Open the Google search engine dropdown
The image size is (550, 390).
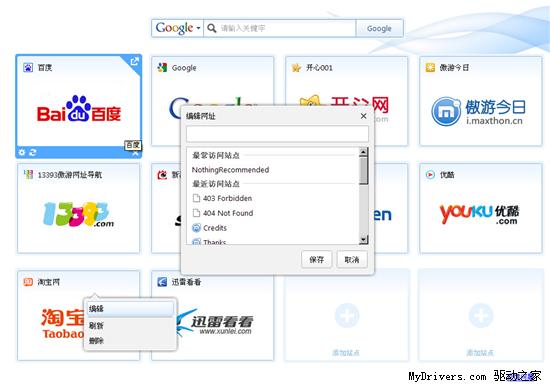[177, 28]
